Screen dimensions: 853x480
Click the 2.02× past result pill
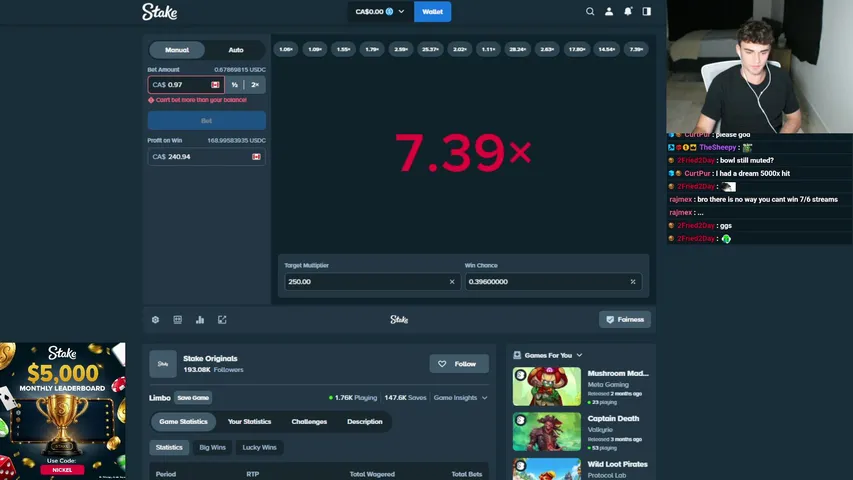pos(460,50)
